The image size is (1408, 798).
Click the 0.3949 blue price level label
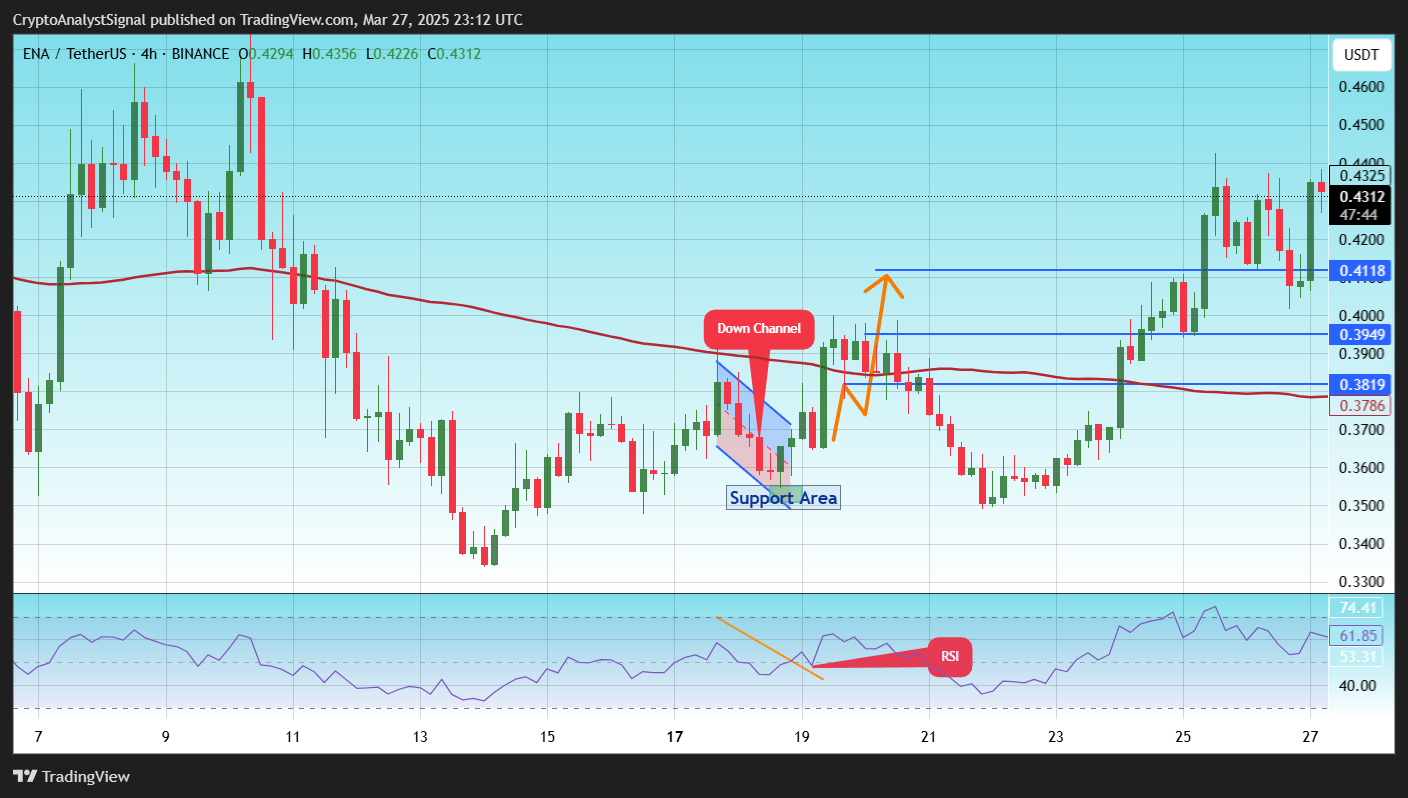pos(1361,334)
